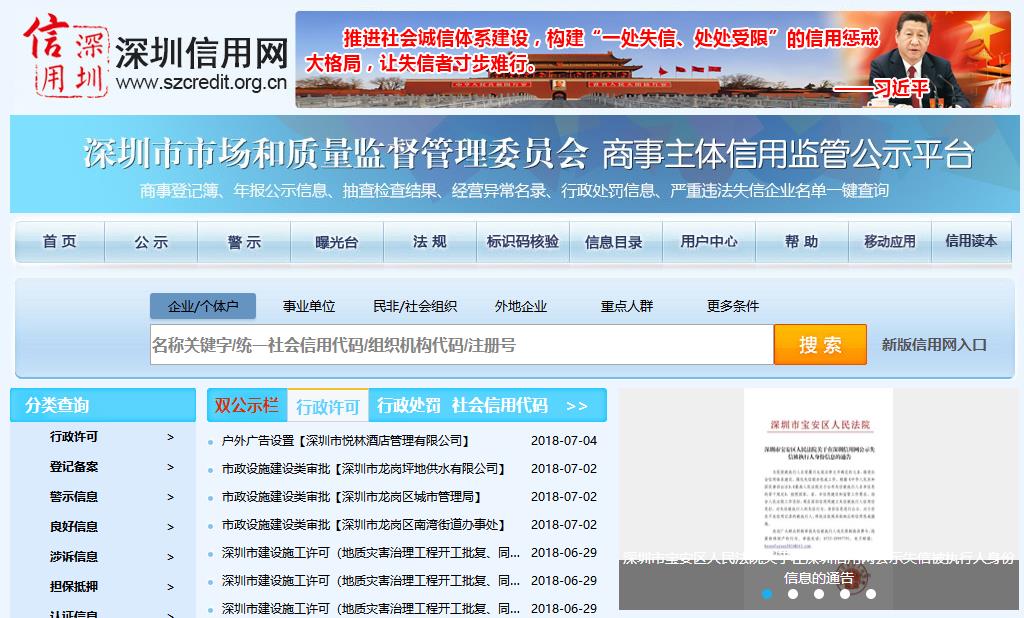
Task: Open the 曝光台 navigation menu
Action: 336,242
